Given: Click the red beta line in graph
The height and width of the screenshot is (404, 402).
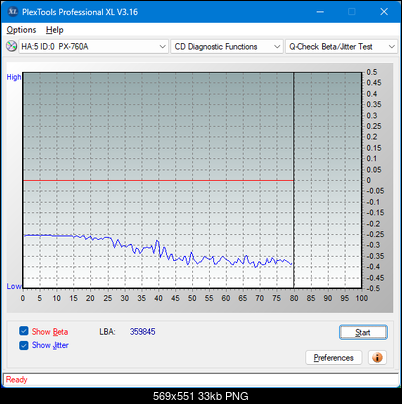Looking at the screenshot, I should (158, 180).
